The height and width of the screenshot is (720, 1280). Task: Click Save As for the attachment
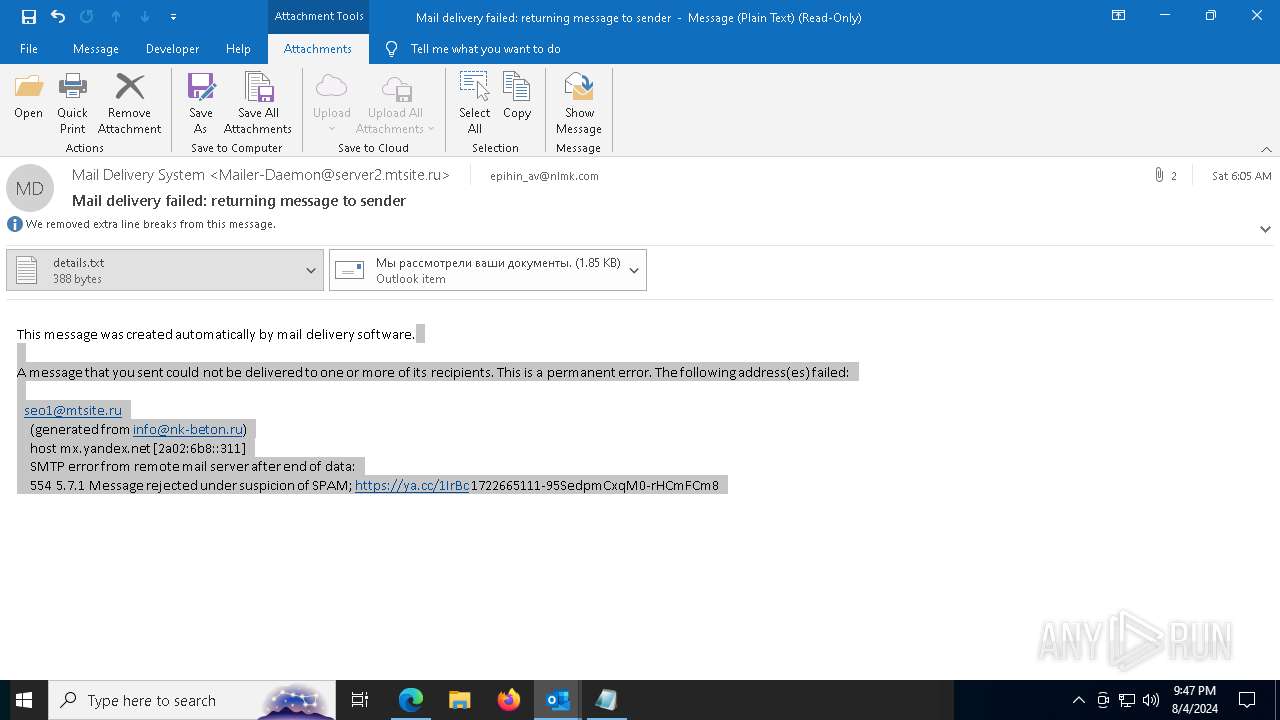[201, 103]
